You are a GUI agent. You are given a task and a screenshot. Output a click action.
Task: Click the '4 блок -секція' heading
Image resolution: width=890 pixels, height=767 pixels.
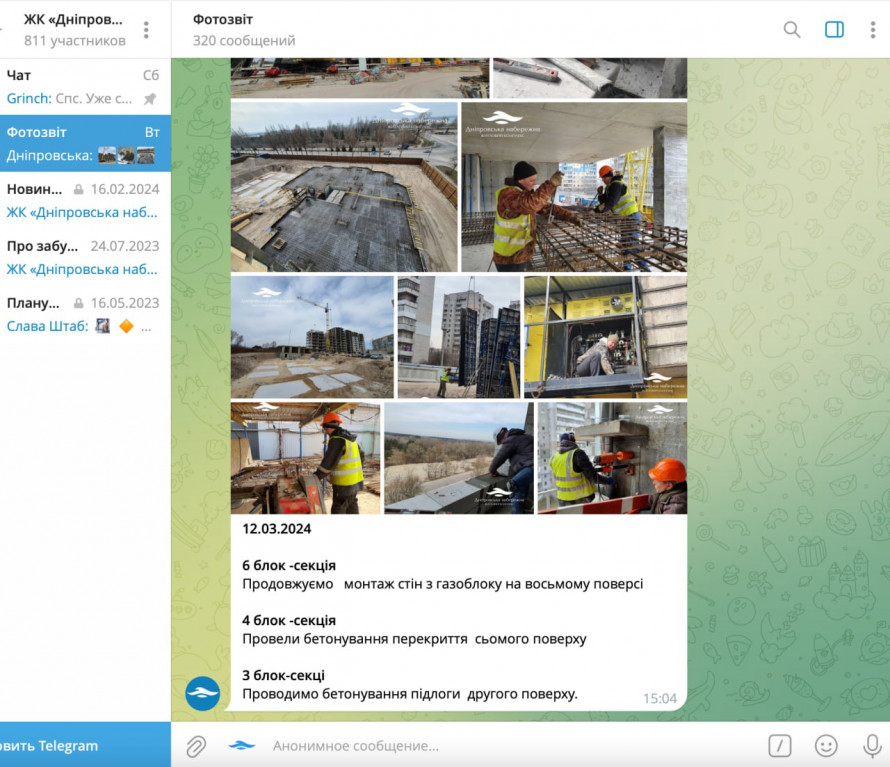(x=289, y=621)
